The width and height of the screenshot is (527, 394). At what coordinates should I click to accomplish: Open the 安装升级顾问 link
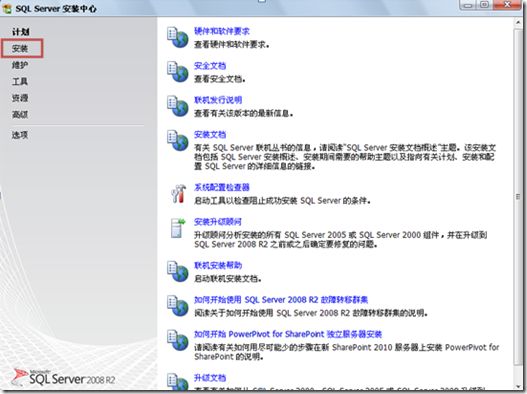(218, 222)
